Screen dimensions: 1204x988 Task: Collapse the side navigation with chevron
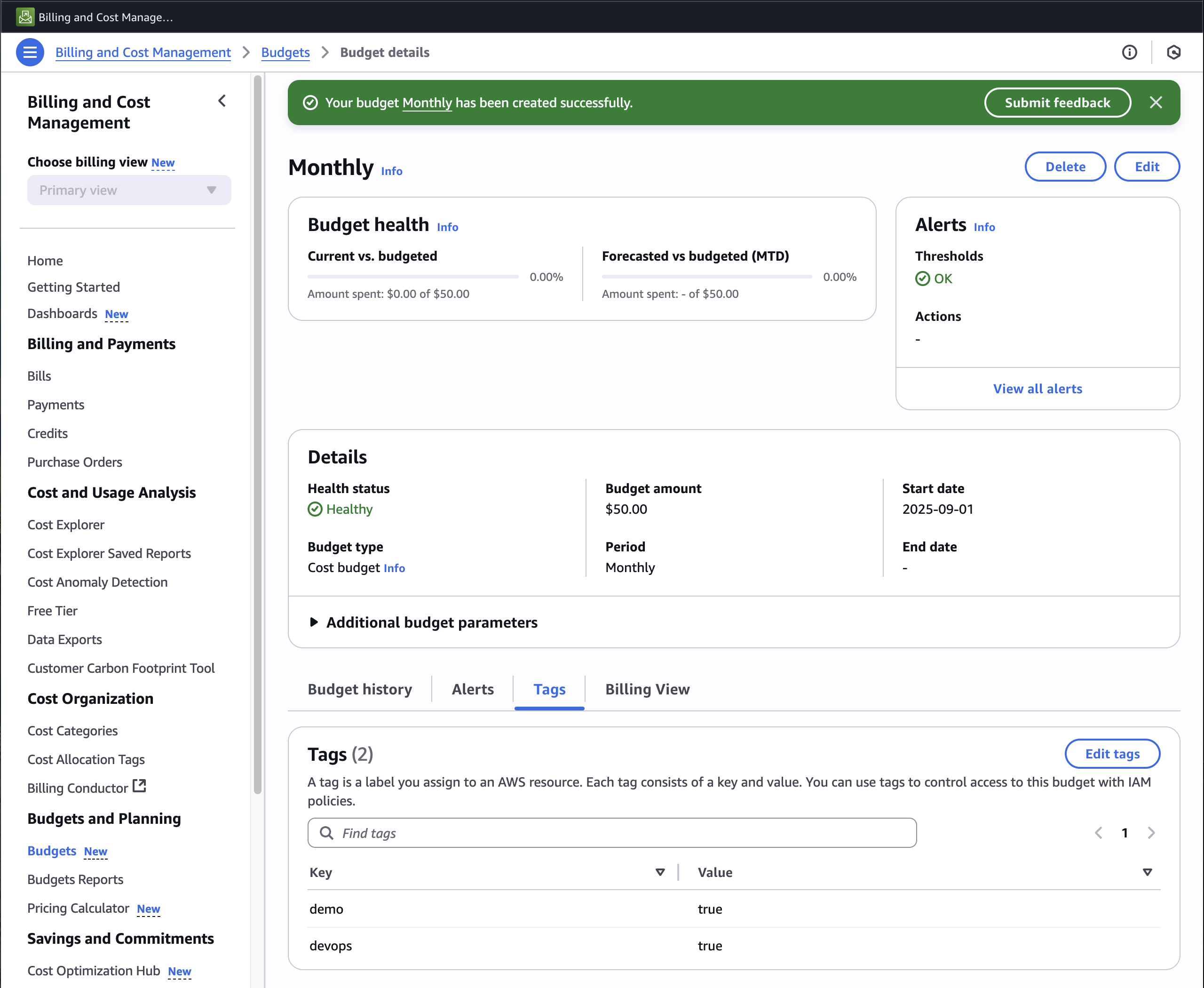pyautogui.click(x=222, y=101)
